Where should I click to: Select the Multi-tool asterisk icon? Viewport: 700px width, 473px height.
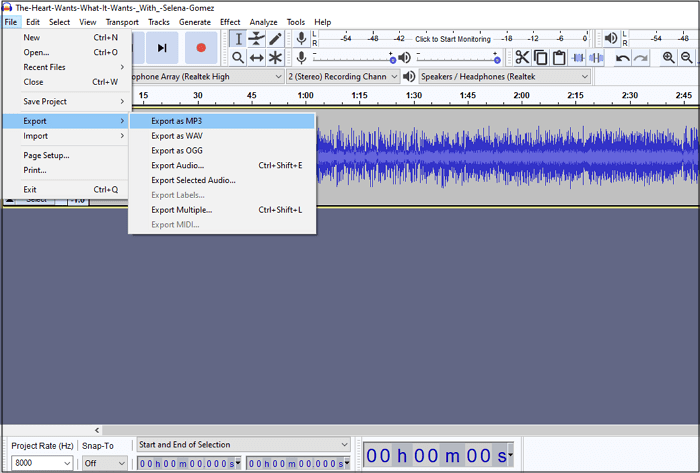coord(275,58)
